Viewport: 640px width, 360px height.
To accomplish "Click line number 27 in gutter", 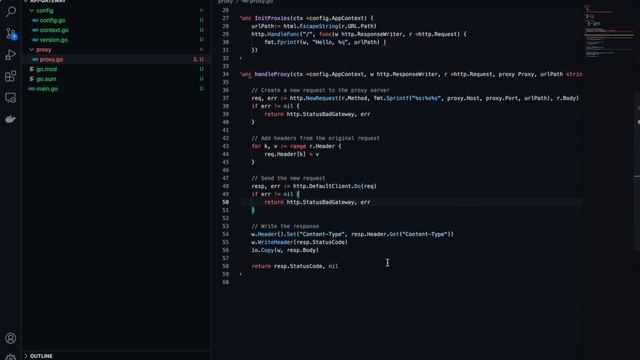I will 225,18.
